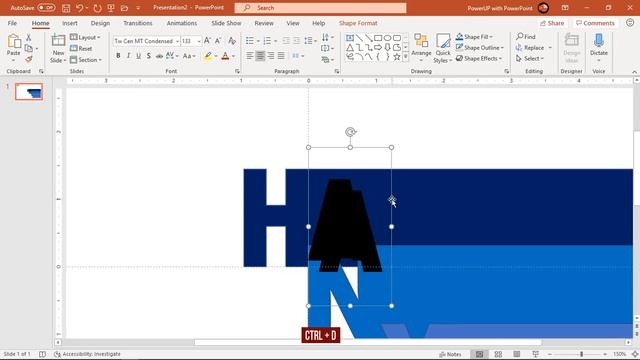
Task: Toggle the AutoSave switch
Action: click(46, 8)
